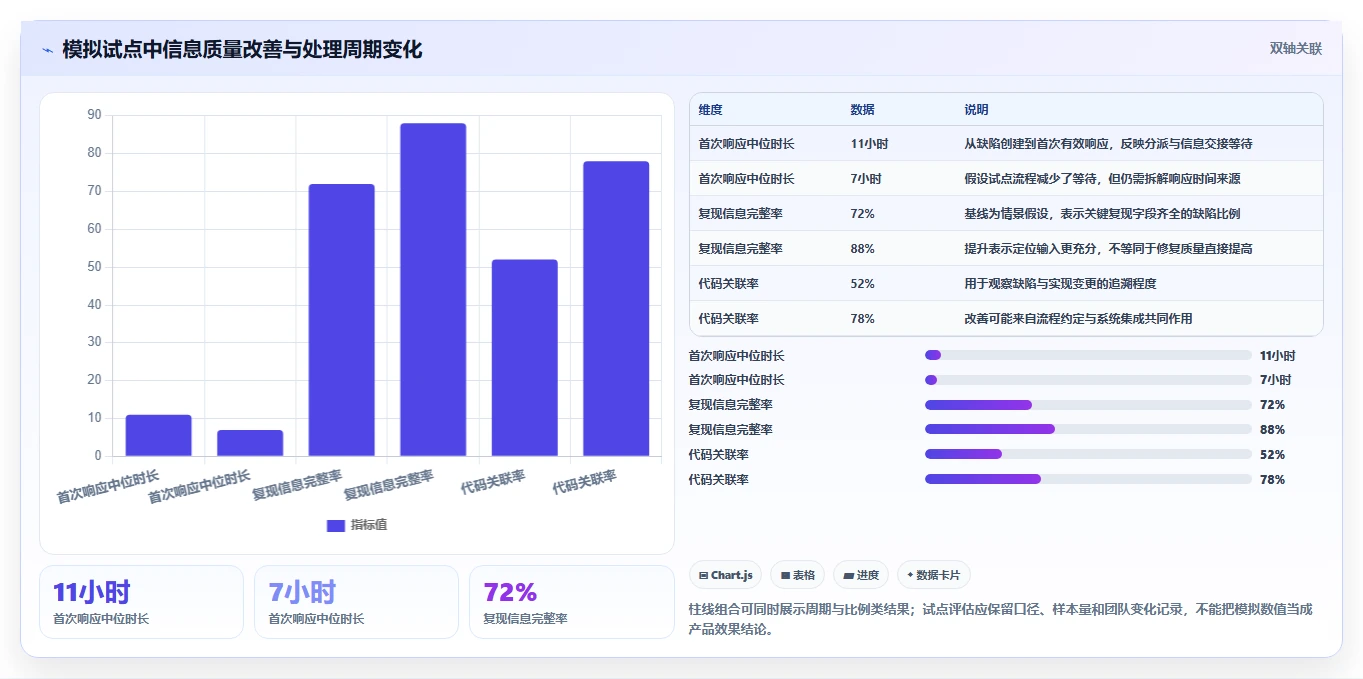Click description 改善可能来自流程约定与系统集成共同作用

[x=1078, y=319]
